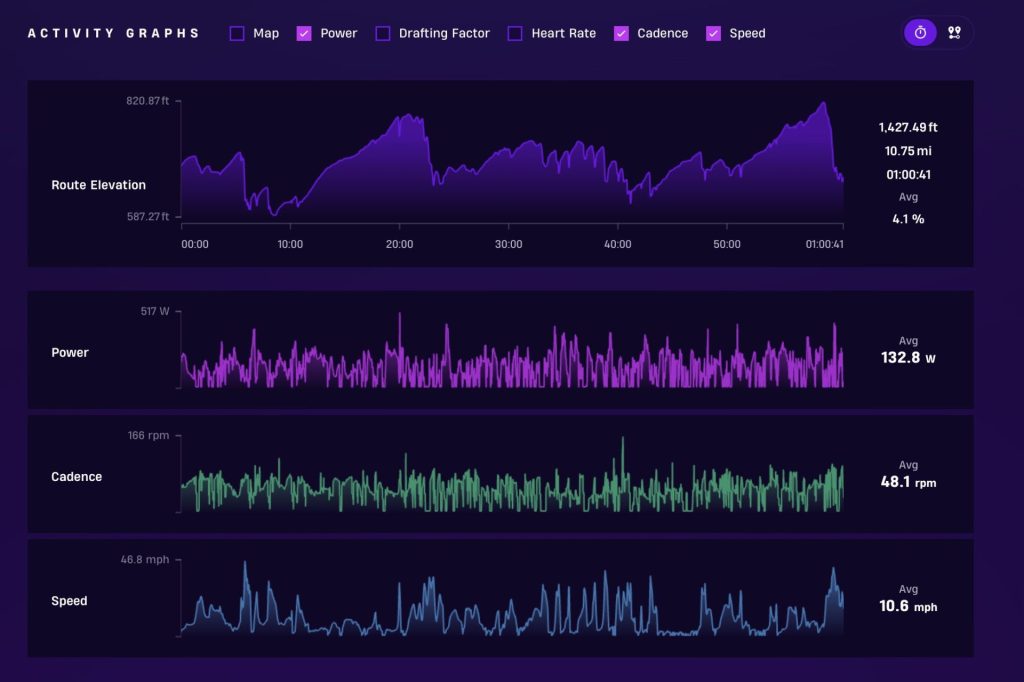Click the 1,427.49 ft elevation gain stat
1024x682 pixels.
908,127
